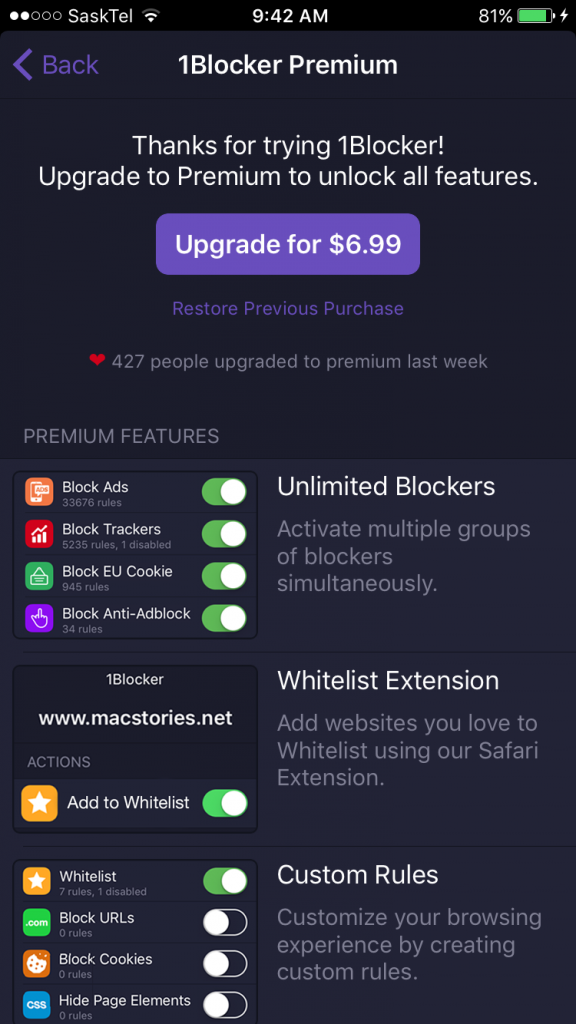Image resolution: width=576 pixels, height=1024 pixels.
Task: Enable the Block URLs toggle
Action: click(x=225, y=922)
